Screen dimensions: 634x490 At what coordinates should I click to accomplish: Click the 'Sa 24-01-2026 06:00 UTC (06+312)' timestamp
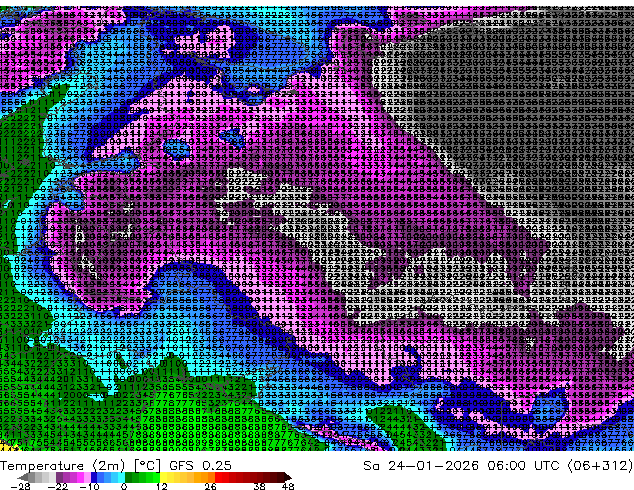pyautogui.click(x=498, y=466)
